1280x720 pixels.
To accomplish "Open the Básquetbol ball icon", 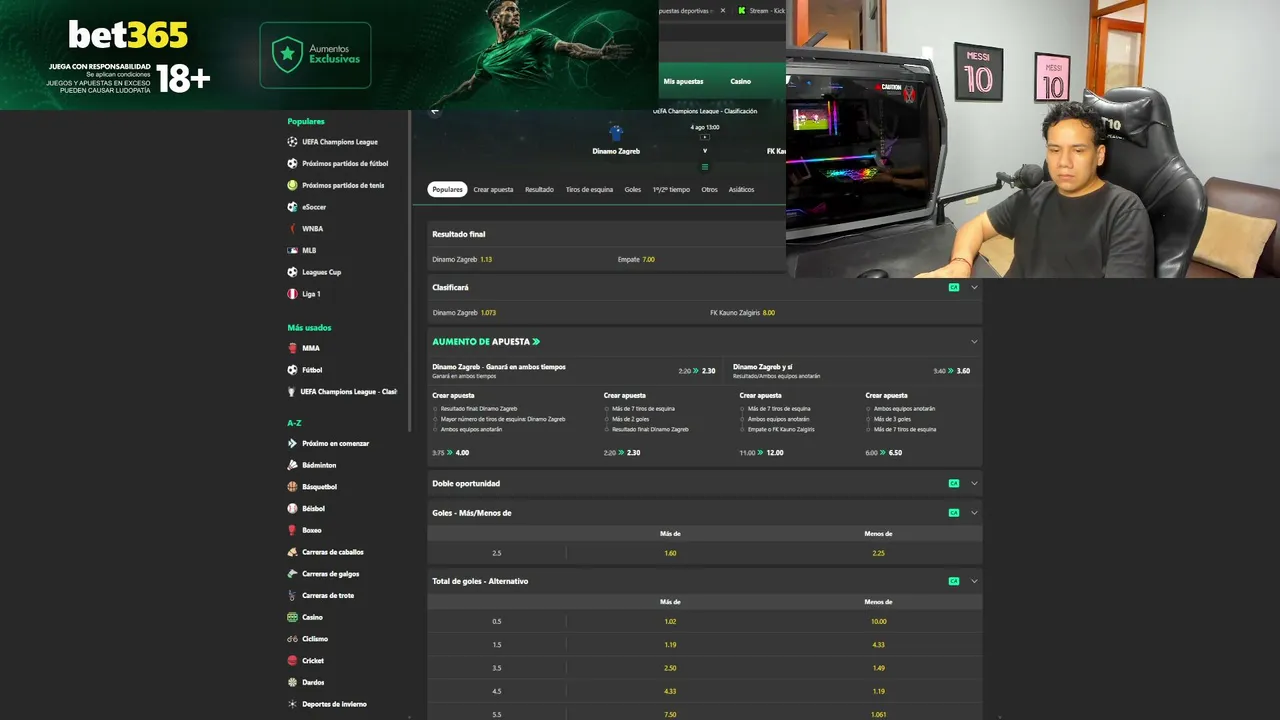I will coord(293,487).
